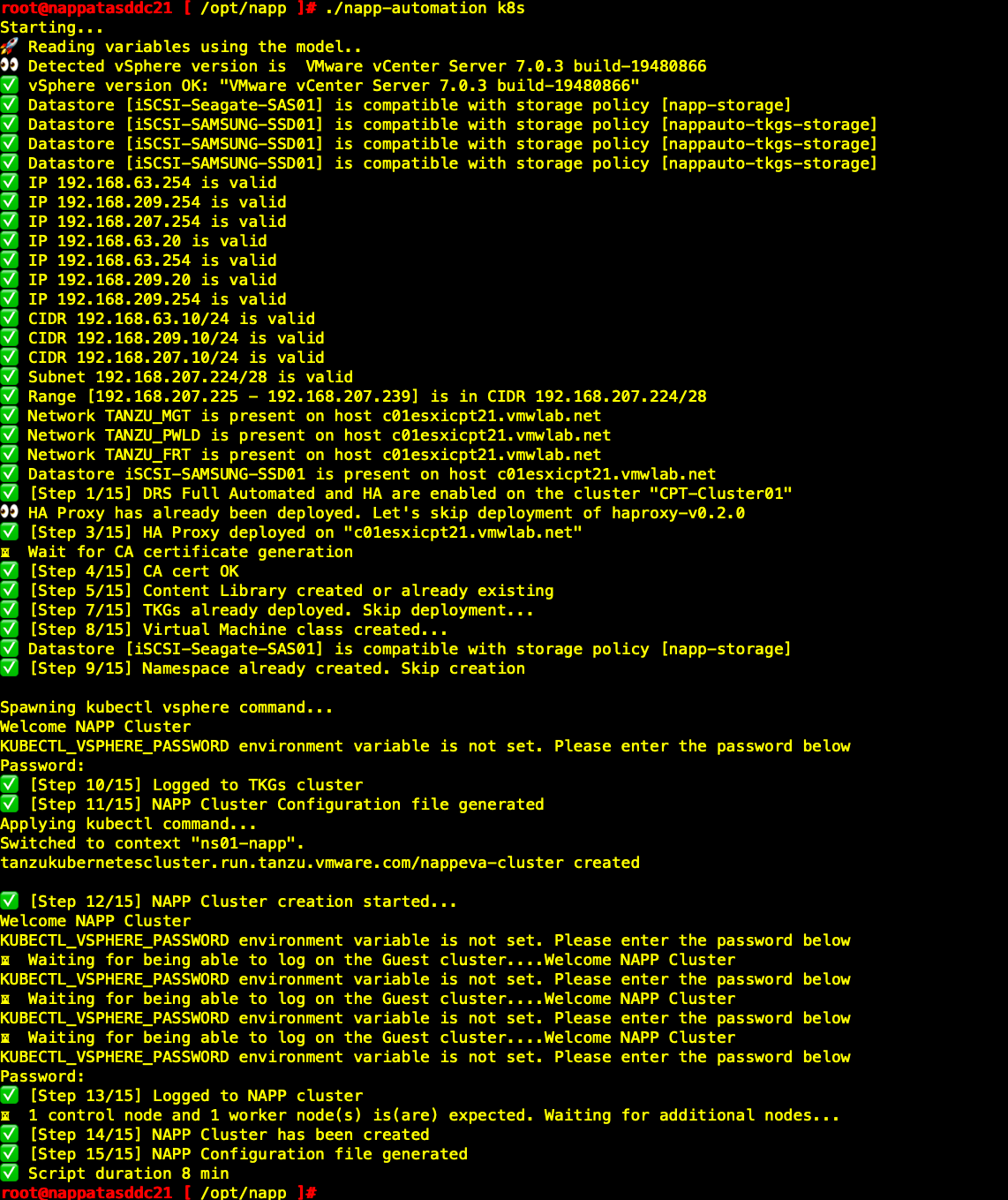Click the check mark beside IP 192.168.63.20

[x=9, y=241]
